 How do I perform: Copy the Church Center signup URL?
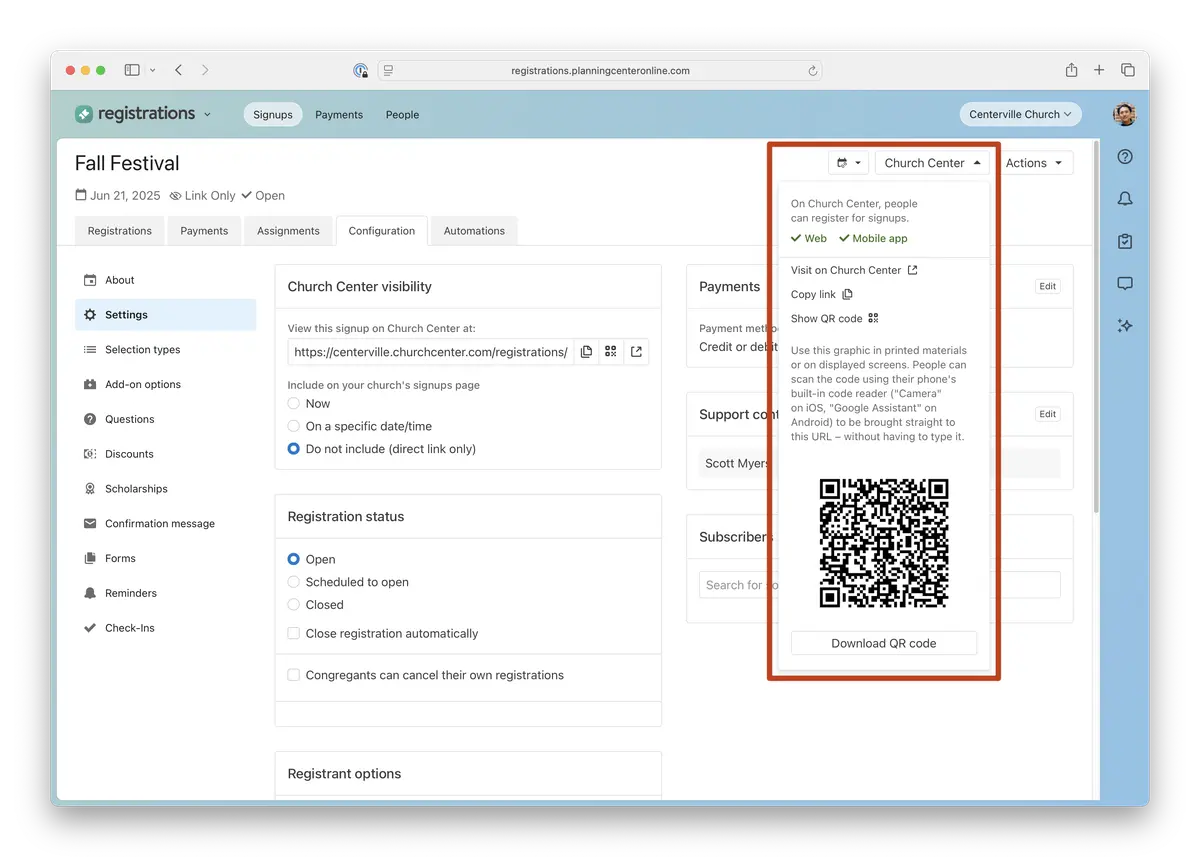point(586,352)
